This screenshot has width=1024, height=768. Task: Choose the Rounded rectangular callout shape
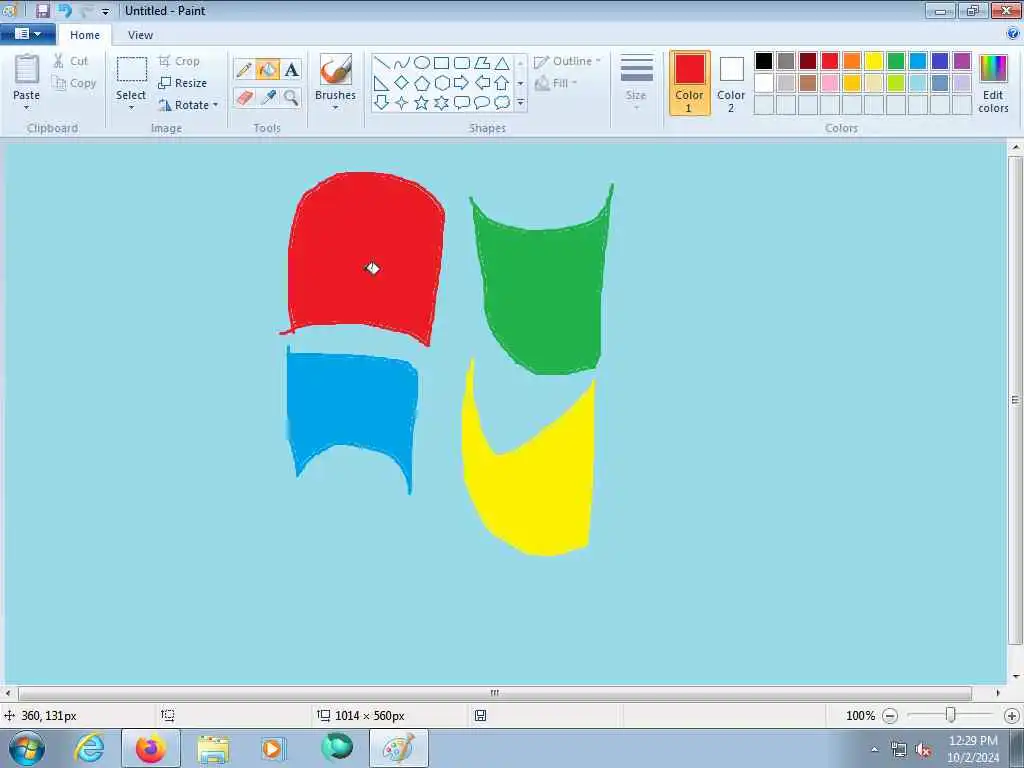click(x=462, y=103)
